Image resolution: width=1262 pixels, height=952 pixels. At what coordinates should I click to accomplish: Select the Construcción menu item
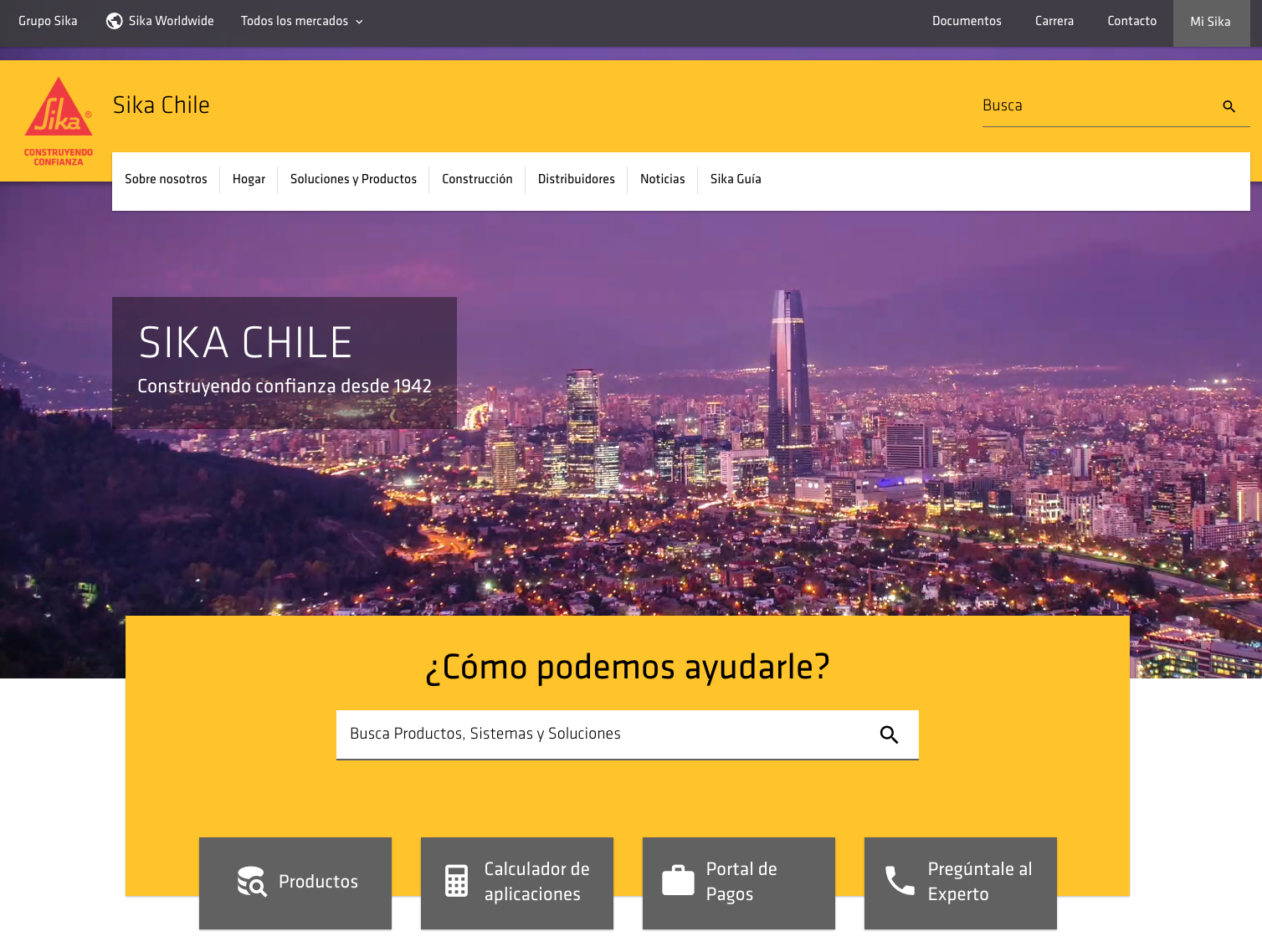[x=477, y=179]
